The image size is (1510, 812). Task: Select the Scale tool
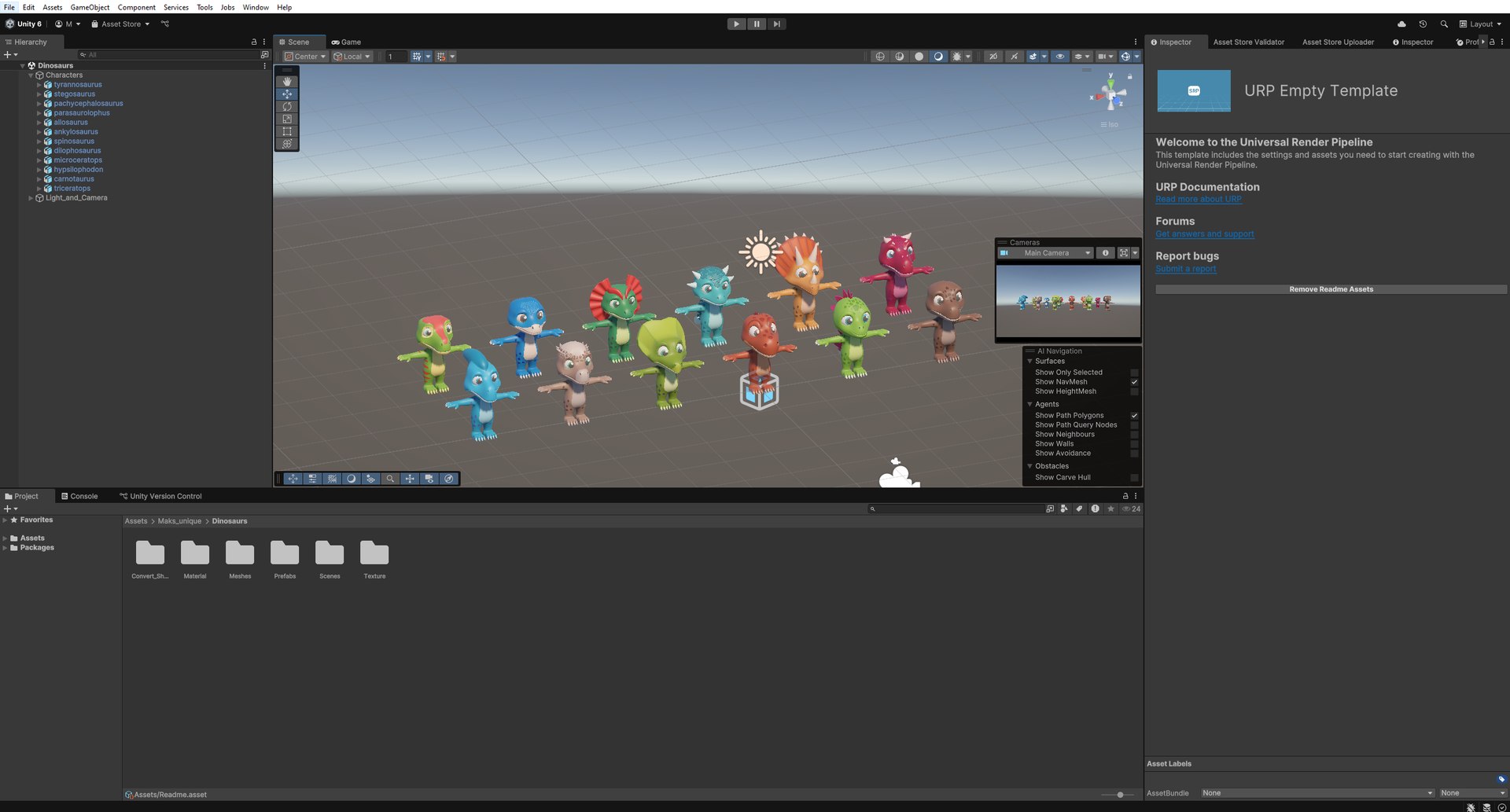[287, 119]
